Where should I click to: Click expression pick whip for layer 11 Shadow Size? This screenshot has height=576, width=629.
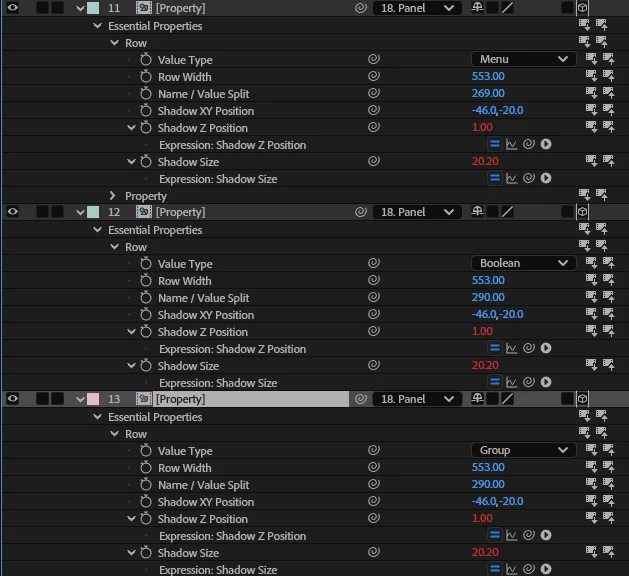coord(529,178)
